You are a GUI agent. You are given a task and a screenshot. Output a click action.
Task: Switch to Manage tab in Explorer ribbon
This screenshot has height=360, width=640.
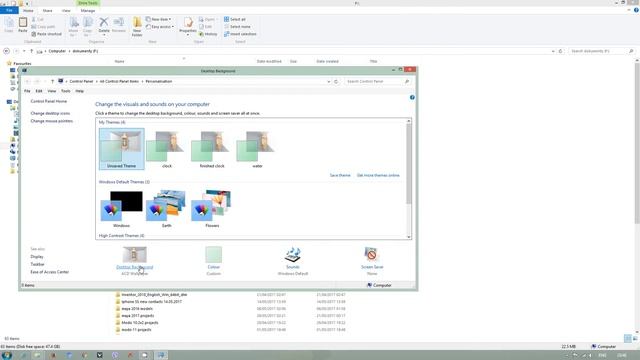[88, 10]
